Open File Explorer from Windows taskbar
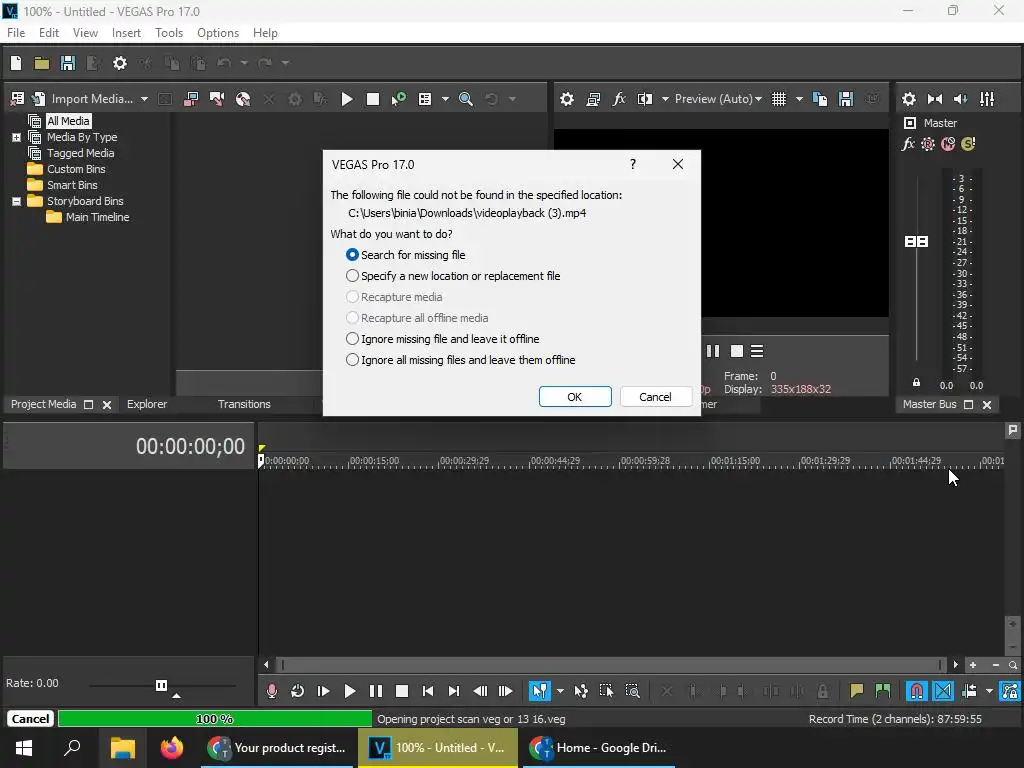The height and width of the screenshot is (768, 1024). coord(122,748)
